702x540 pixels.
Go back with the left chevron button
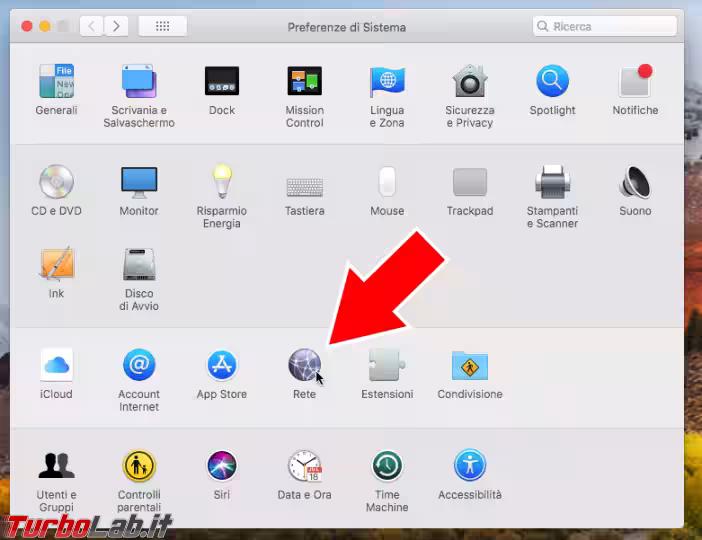click(x=92, y=26)
